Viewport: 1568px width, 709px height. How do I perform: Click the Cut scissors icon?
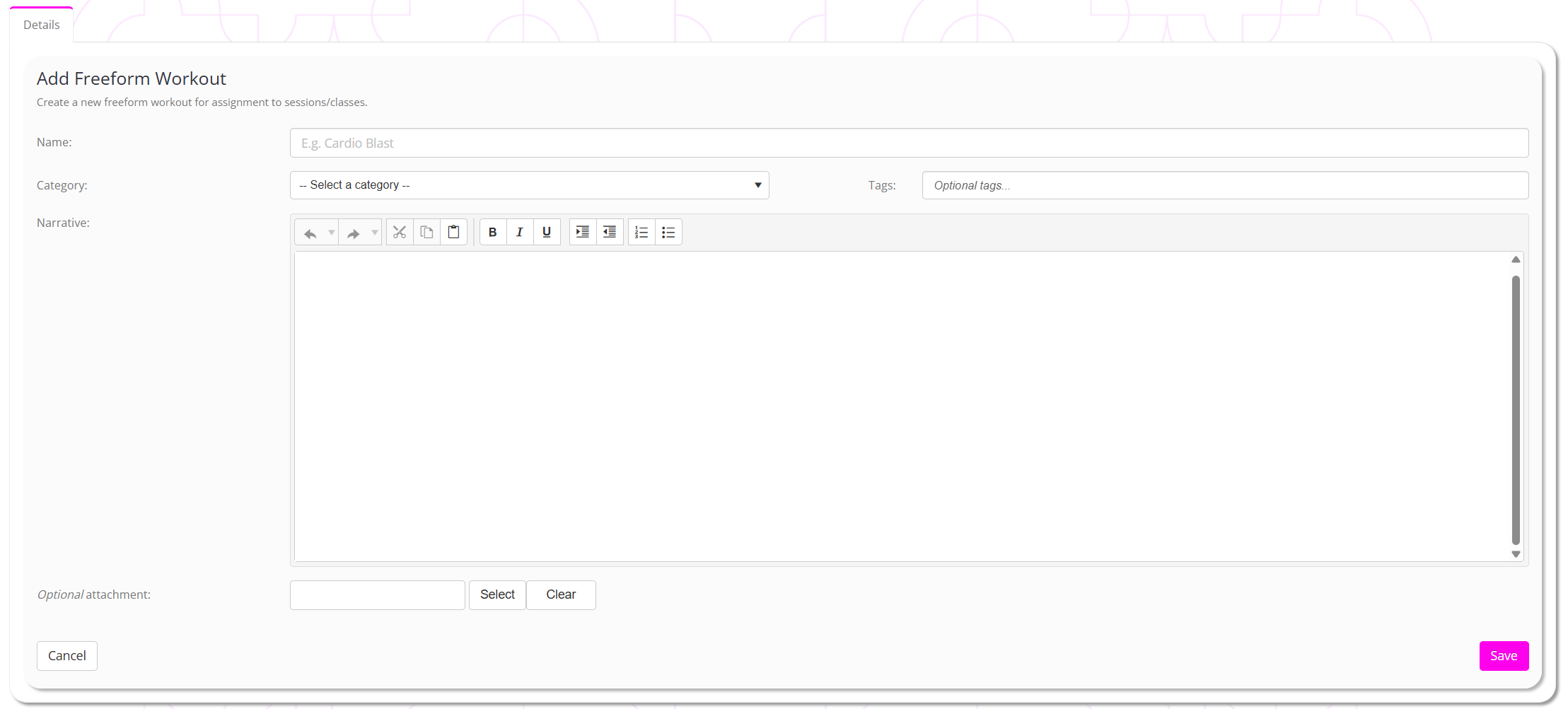[x=400, y=233]
